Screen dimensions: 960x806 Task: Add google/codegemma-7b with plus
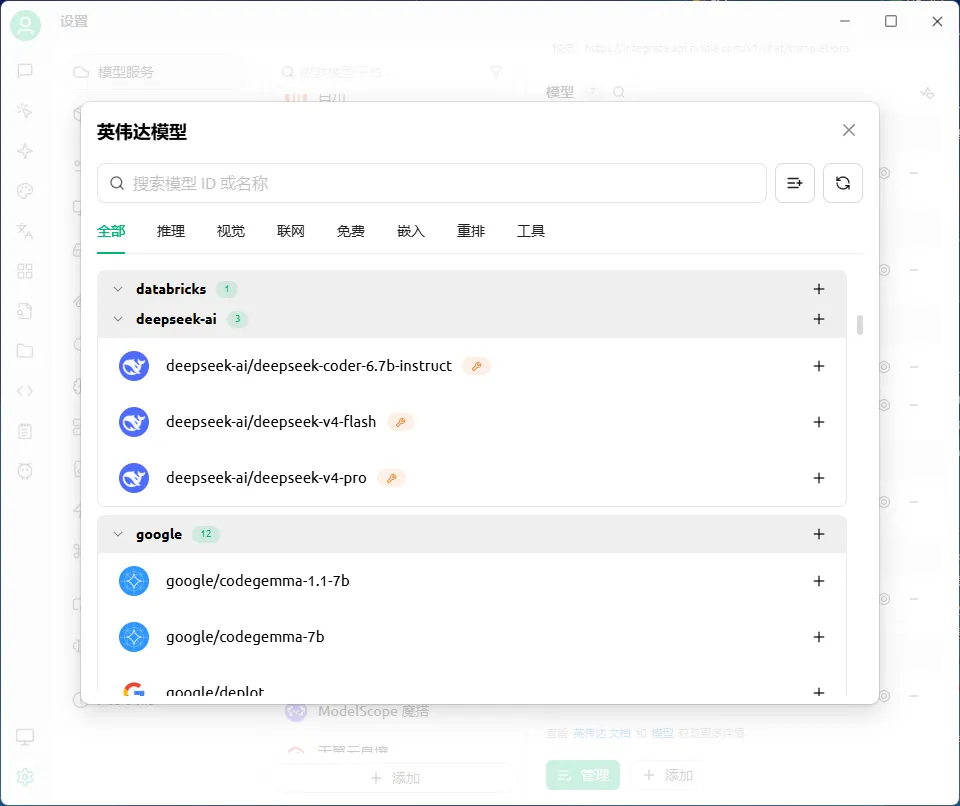point(819,637)
